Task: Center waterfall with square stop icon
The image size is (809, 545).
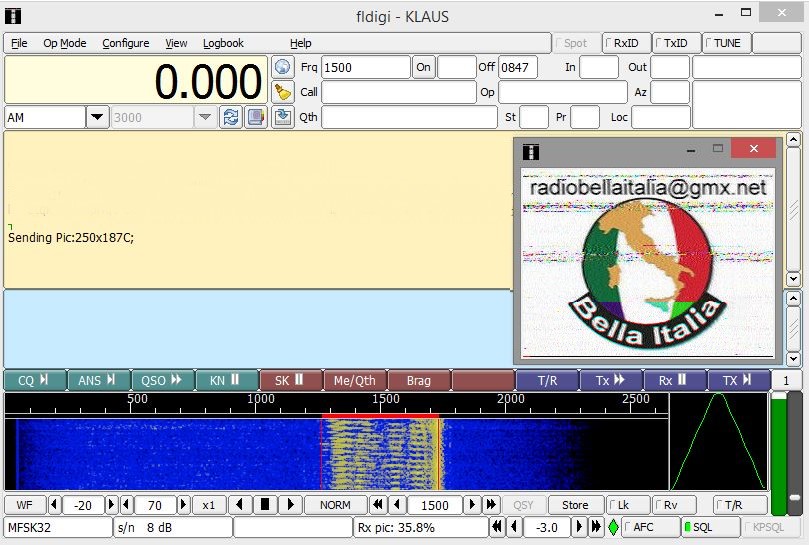Action: point(265,505)
